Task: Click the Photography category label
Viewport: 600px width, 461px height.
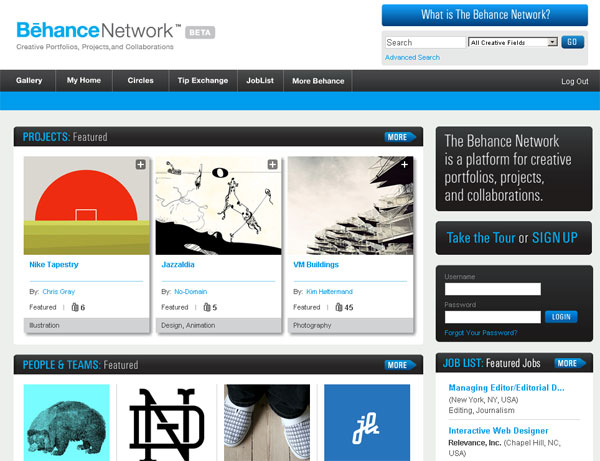Action: pyautogui.click(x=312, y=325)
